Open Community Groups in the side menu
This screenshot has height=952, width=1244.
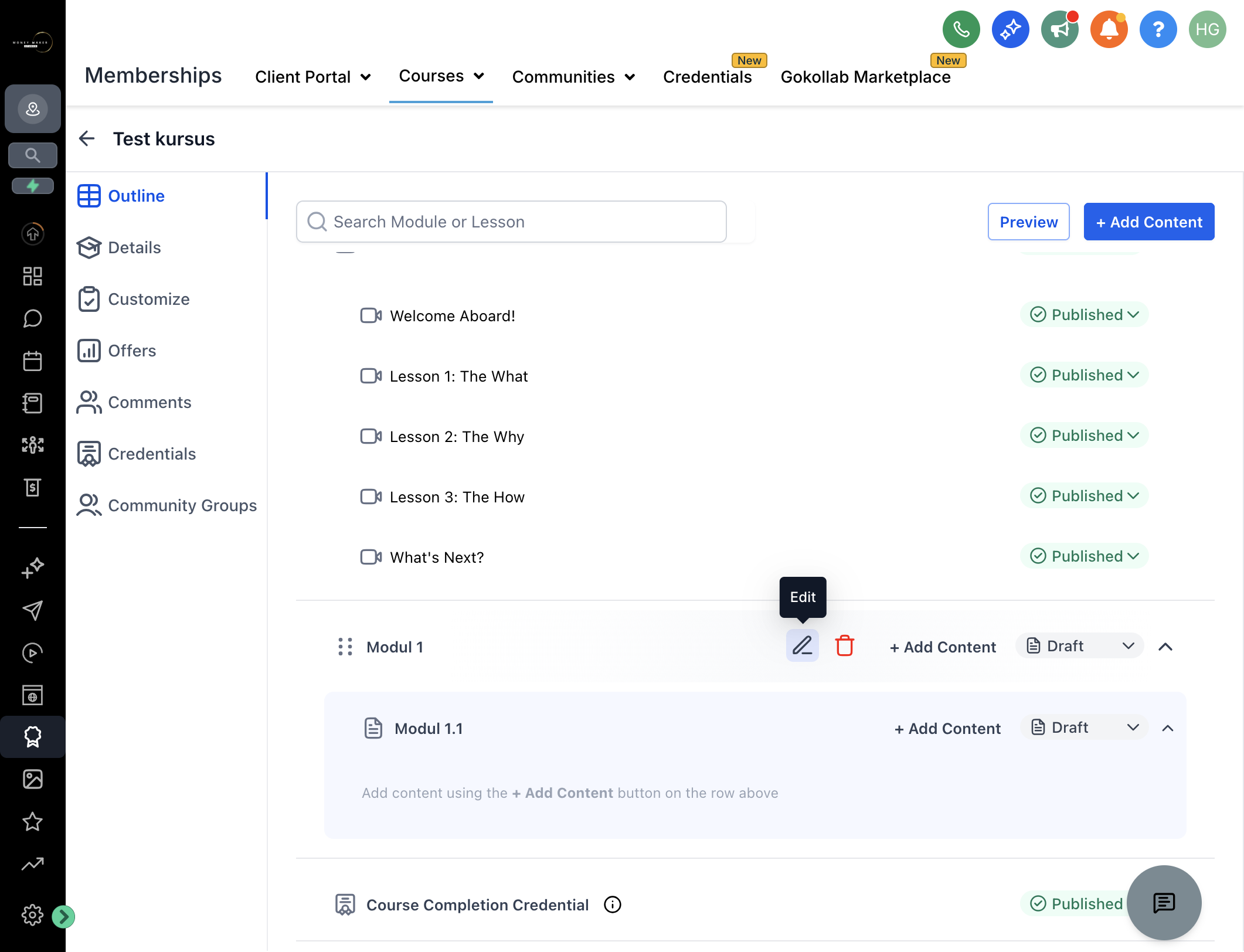[166, 505]
